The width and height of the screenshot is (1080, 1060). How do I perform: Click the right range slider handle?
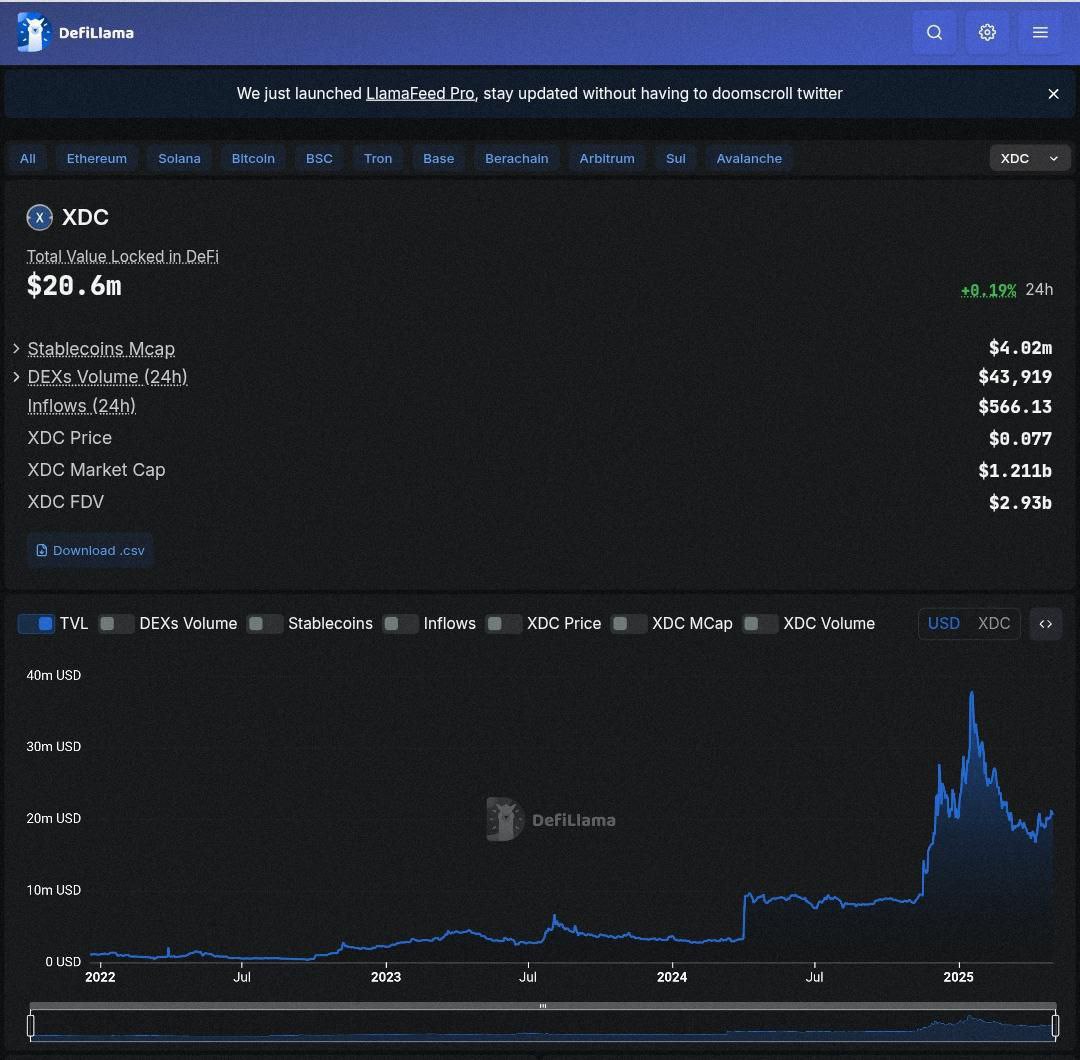(1055, 1026)
